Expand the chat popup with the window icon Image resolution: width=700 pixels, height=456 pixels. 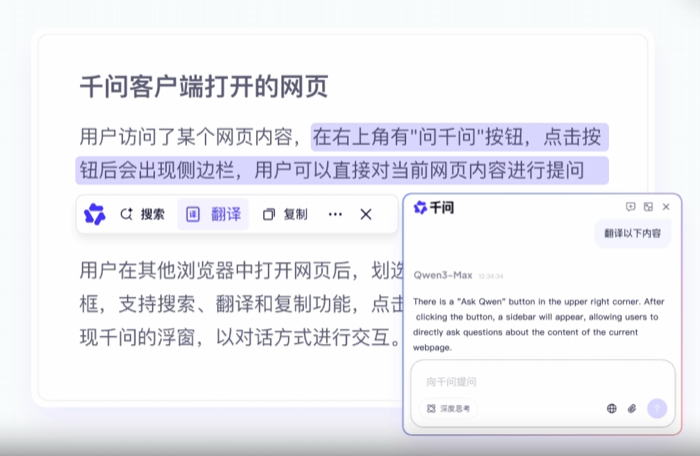point(648,207)
